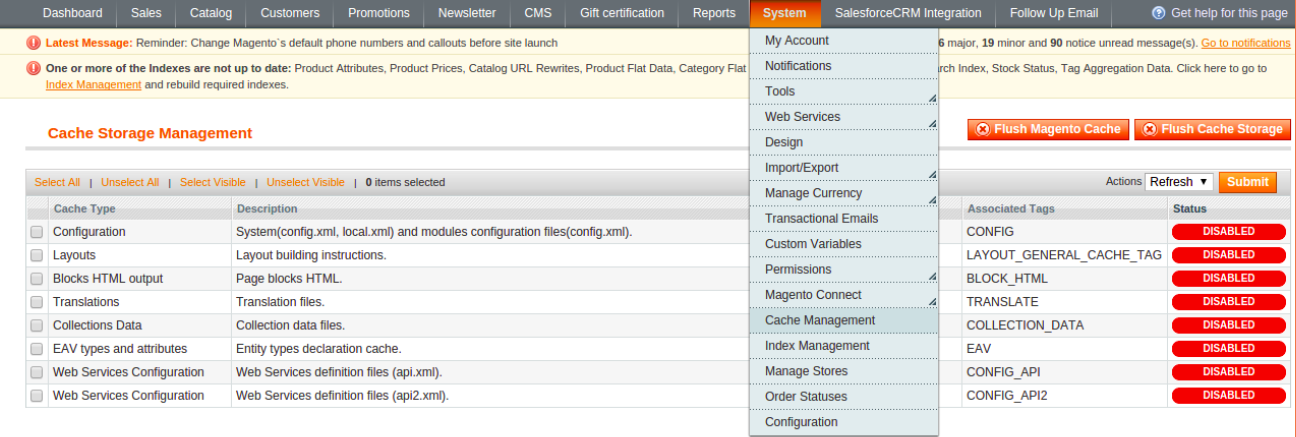The width and height of the screenshot is (1296, 437).
Task: Click the Select Visible link
Action: [x=213, y=182]
